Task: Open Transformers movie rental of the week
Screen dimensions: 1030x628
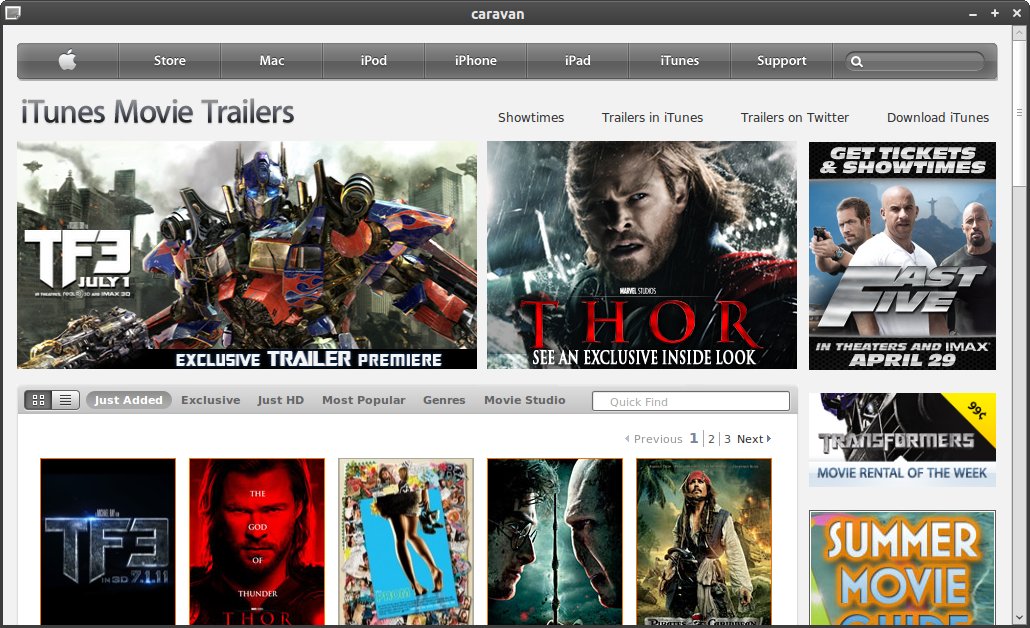Action: [x=903, y=439]
